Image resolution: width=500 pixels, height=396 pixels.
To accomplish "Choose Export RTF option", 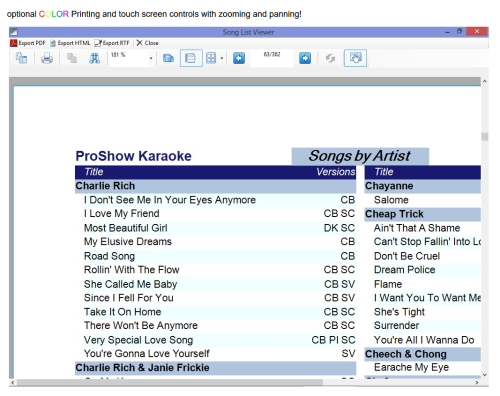I will pos(112,43).
